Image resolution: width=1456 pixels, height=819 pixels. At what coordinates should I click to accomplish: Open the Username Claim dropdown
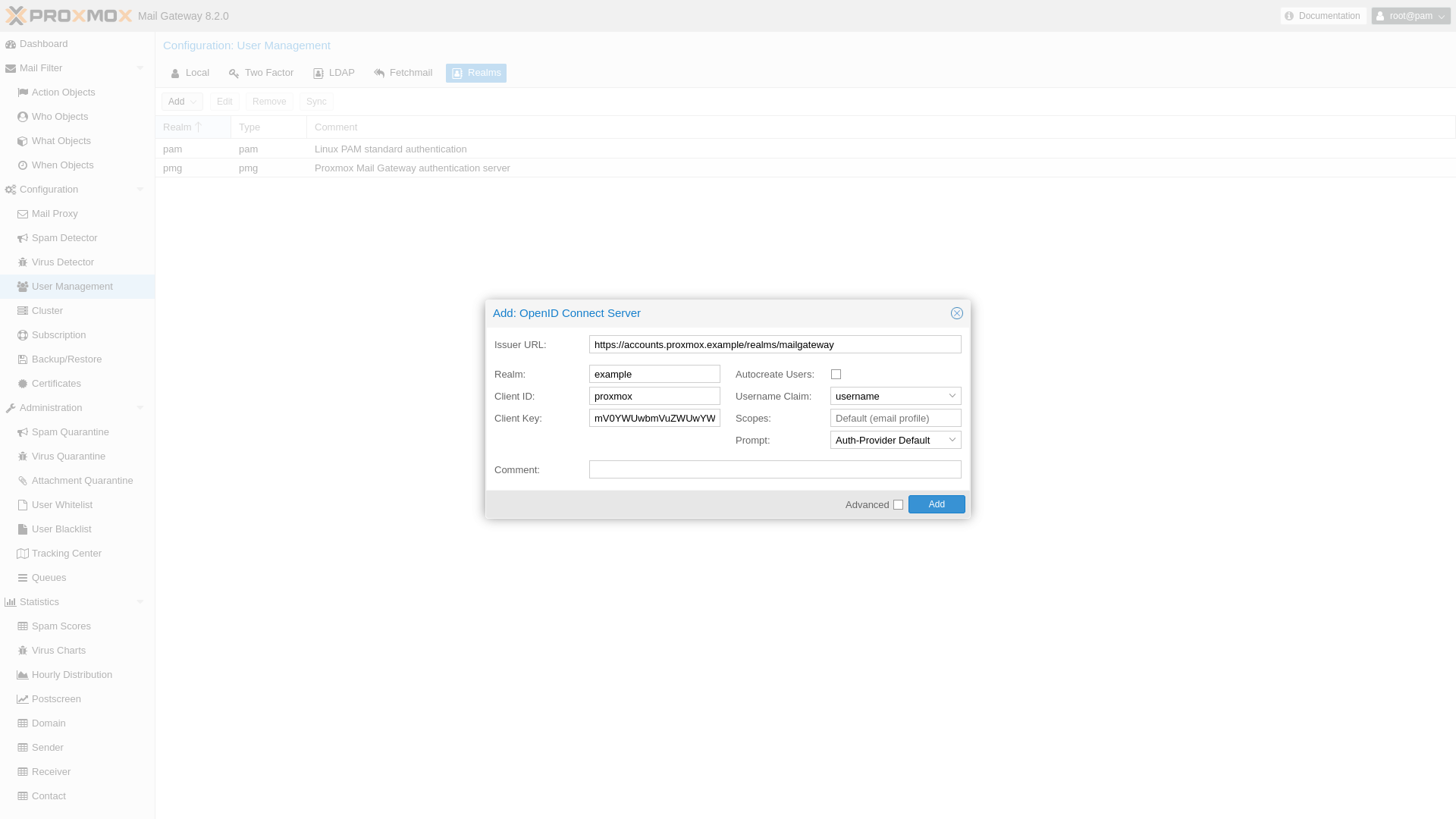click(x=952, y=396)
